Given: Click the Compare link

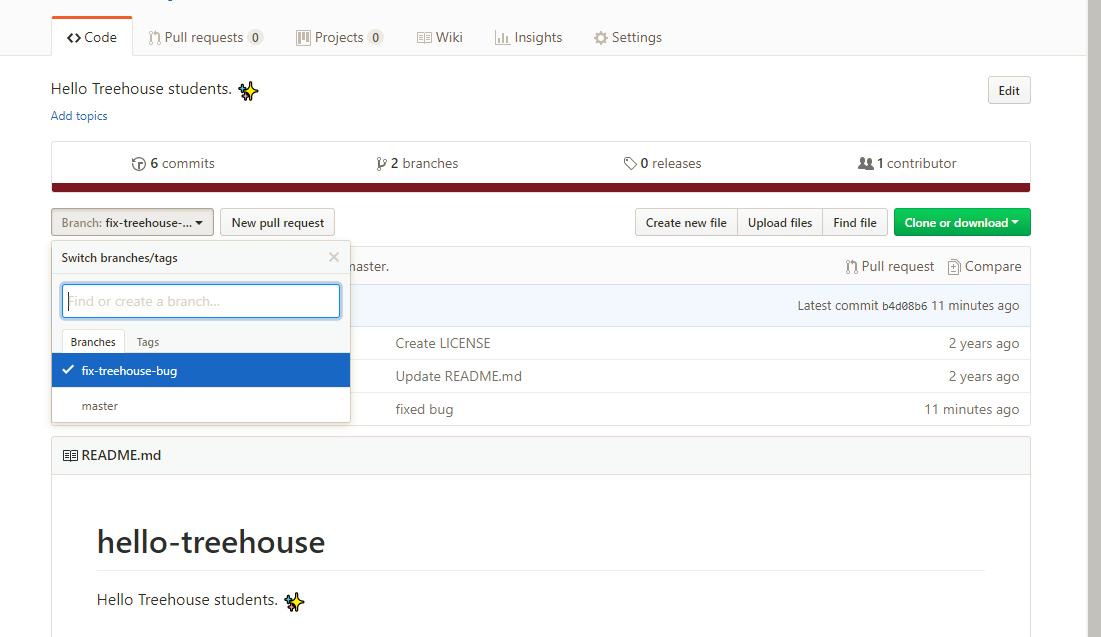Looking at the screenshot, I should [x=984, y=267].
